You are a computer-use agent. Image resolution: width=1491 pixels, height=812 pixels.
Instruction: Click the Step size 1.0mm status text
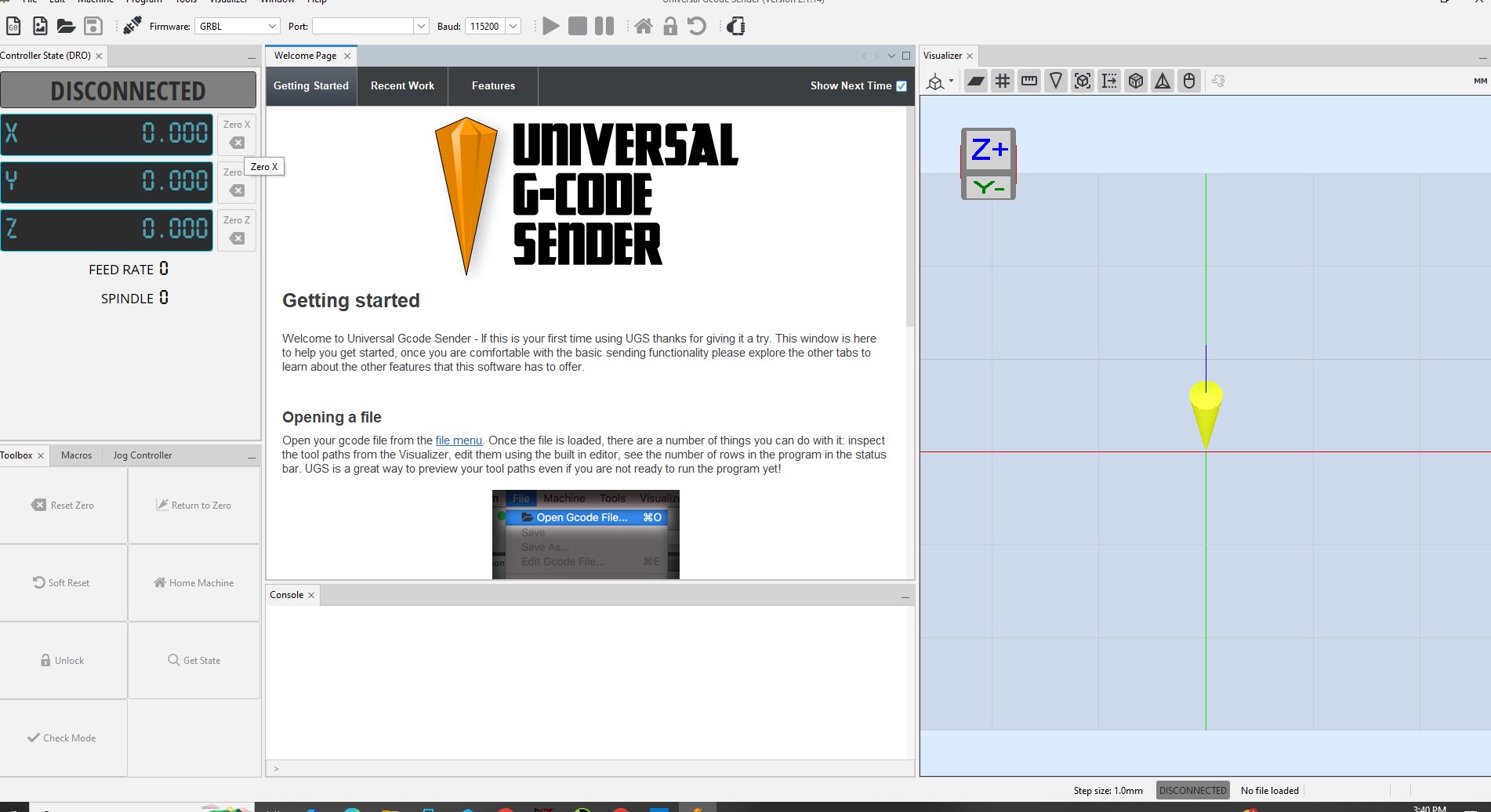pyautogui.click(x=1108, y=790)
